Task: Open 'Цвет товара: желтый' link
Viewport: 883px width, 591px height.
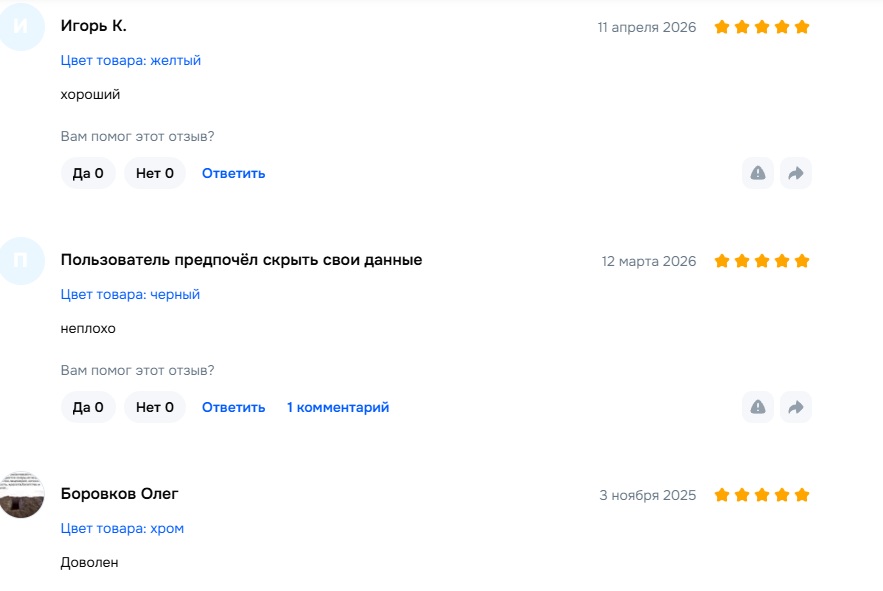Action: point(131,60)
